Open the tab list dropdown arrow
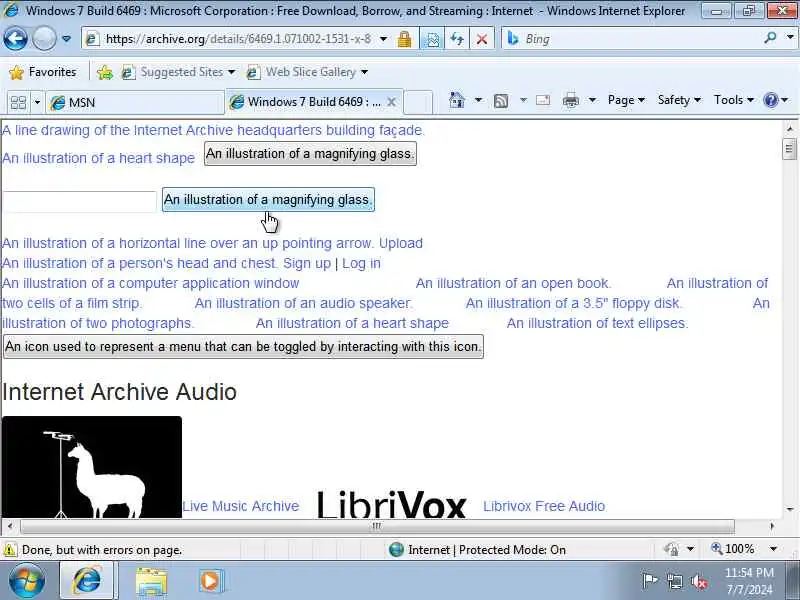The image size is (800, 600). (37, 103)
